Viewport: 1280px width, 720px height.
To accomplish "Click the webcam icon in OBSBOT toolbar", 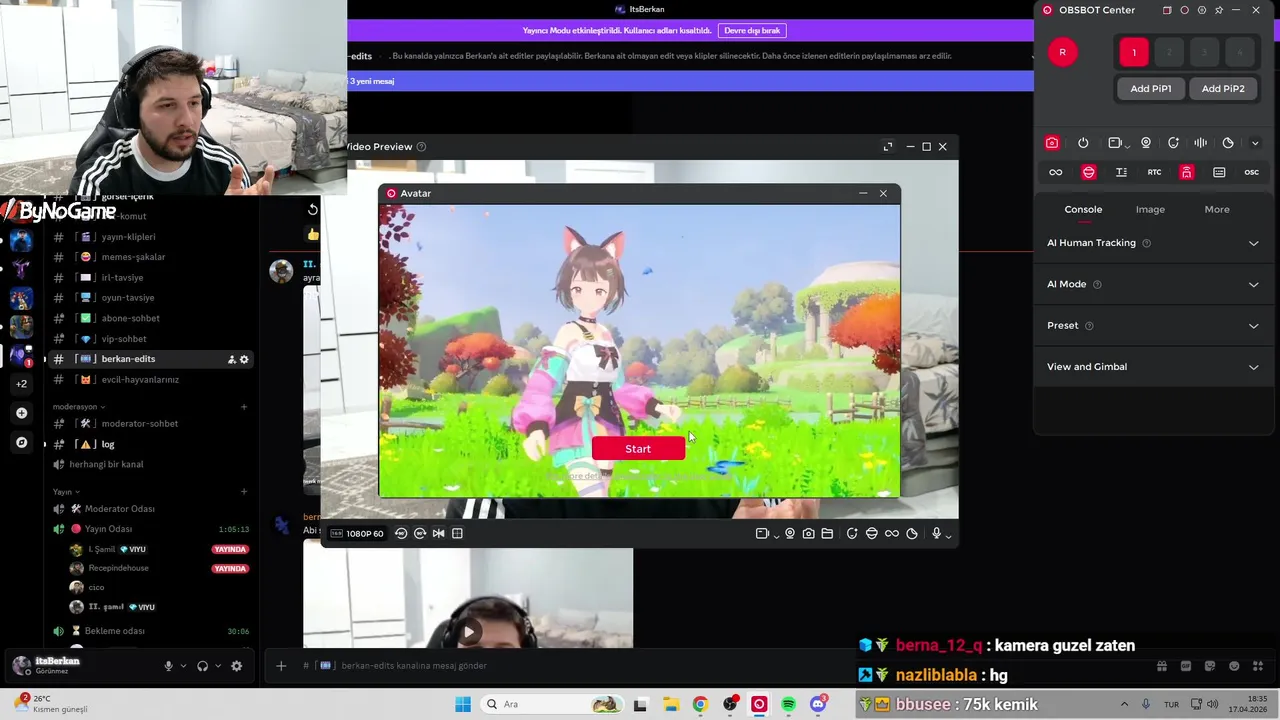I will [x=1146, y=143].
